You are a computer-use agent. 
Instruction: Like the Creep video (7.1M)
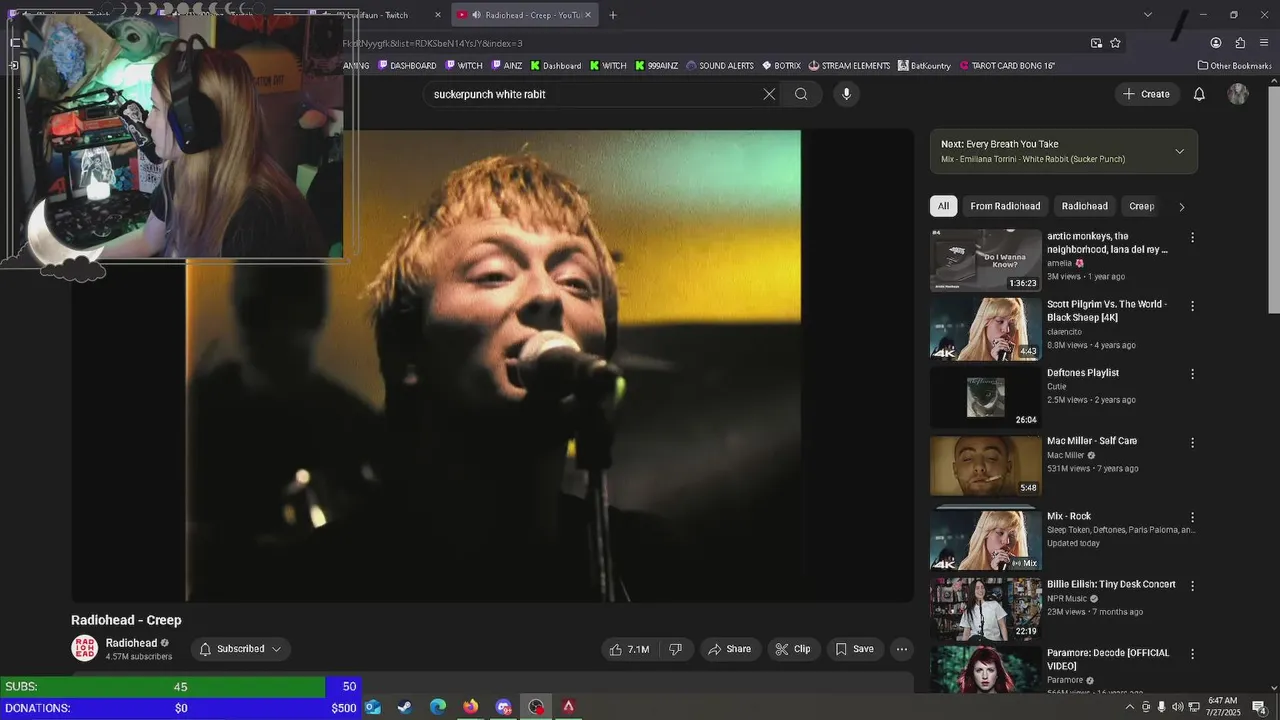(629, 649)
